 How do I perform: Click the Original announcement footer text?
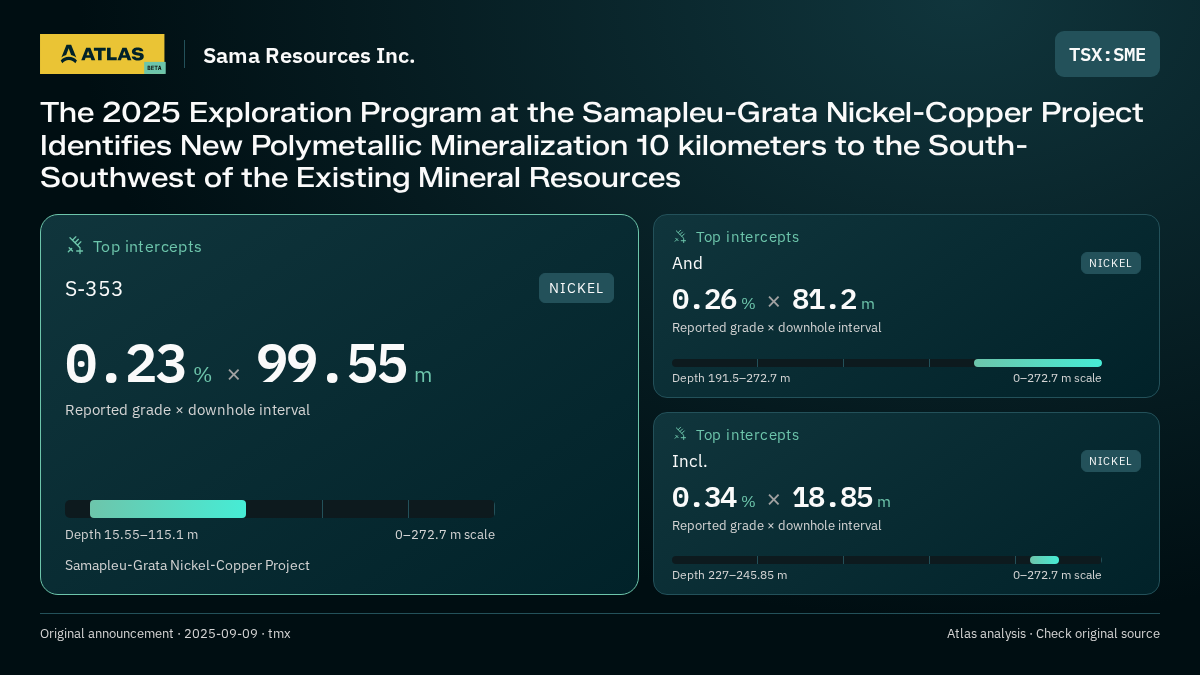(x=165, y=634)
